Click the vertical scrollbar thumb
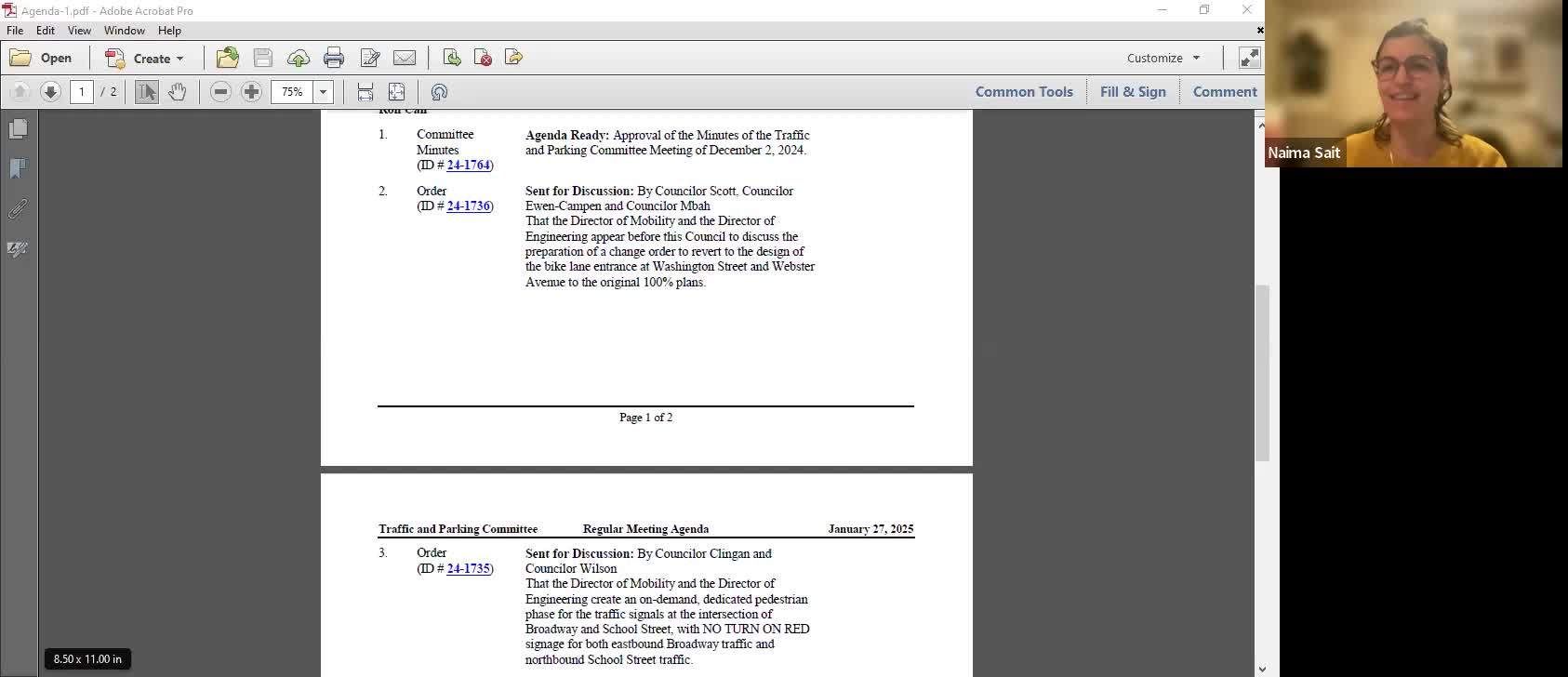The height and width of the screenshot is (677, 1568). [x=1262, y=373]
